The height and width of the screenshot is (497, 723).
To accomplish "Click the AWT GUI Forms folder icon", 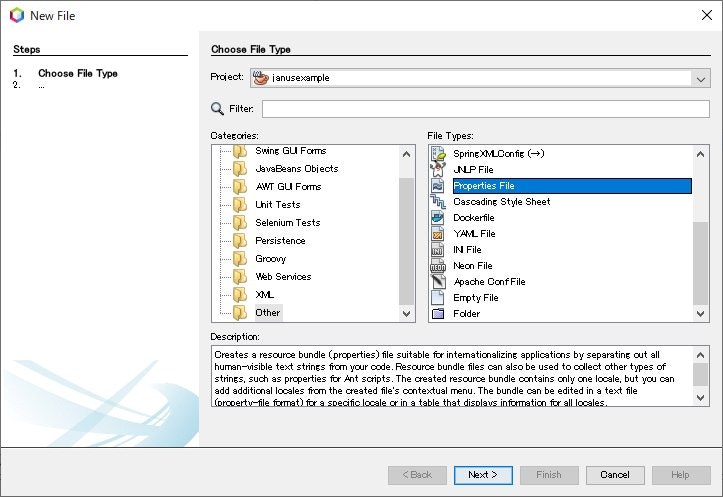I will (240, 187).
